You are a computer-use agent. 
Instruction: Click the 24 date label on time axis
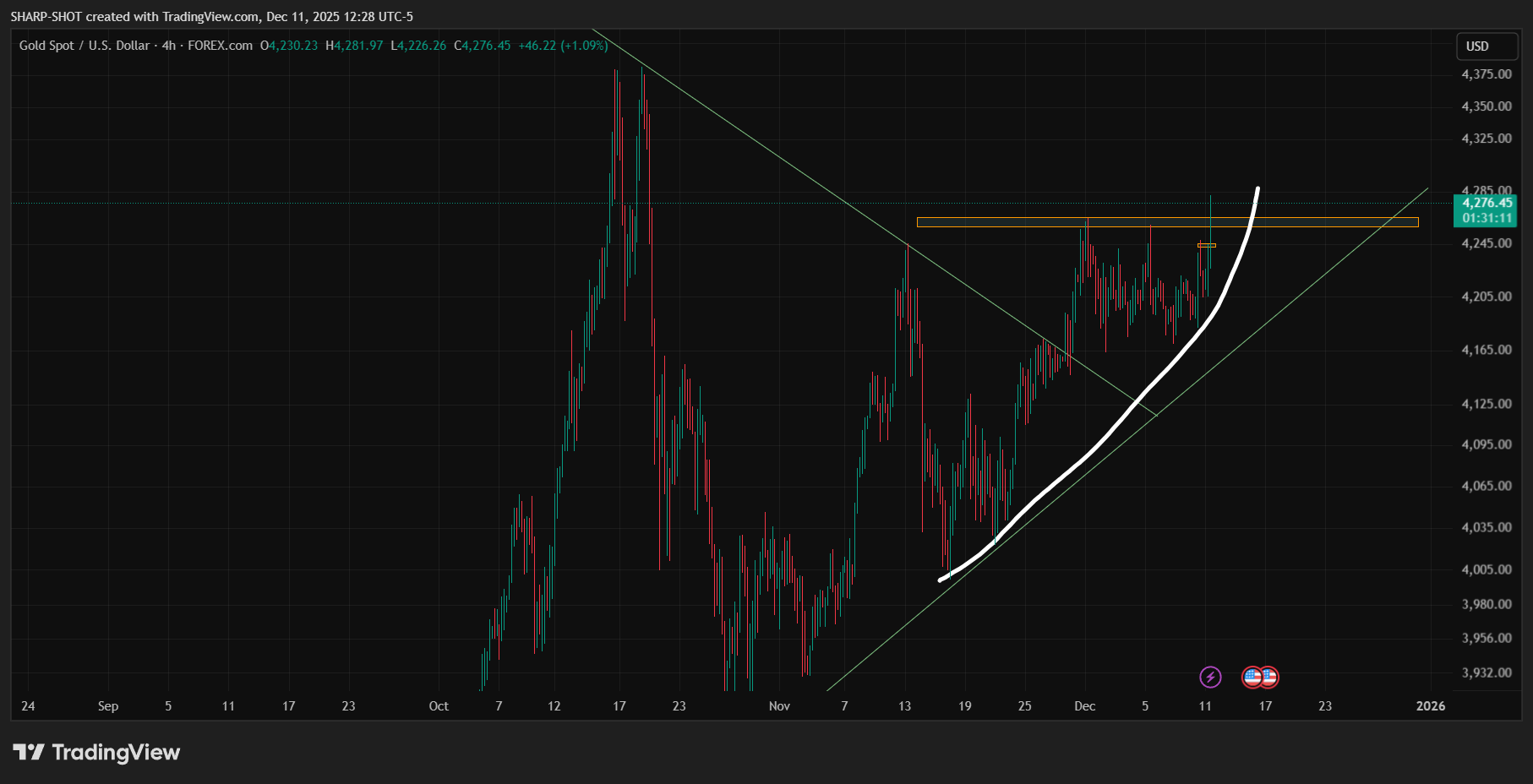tap(28, 706)
